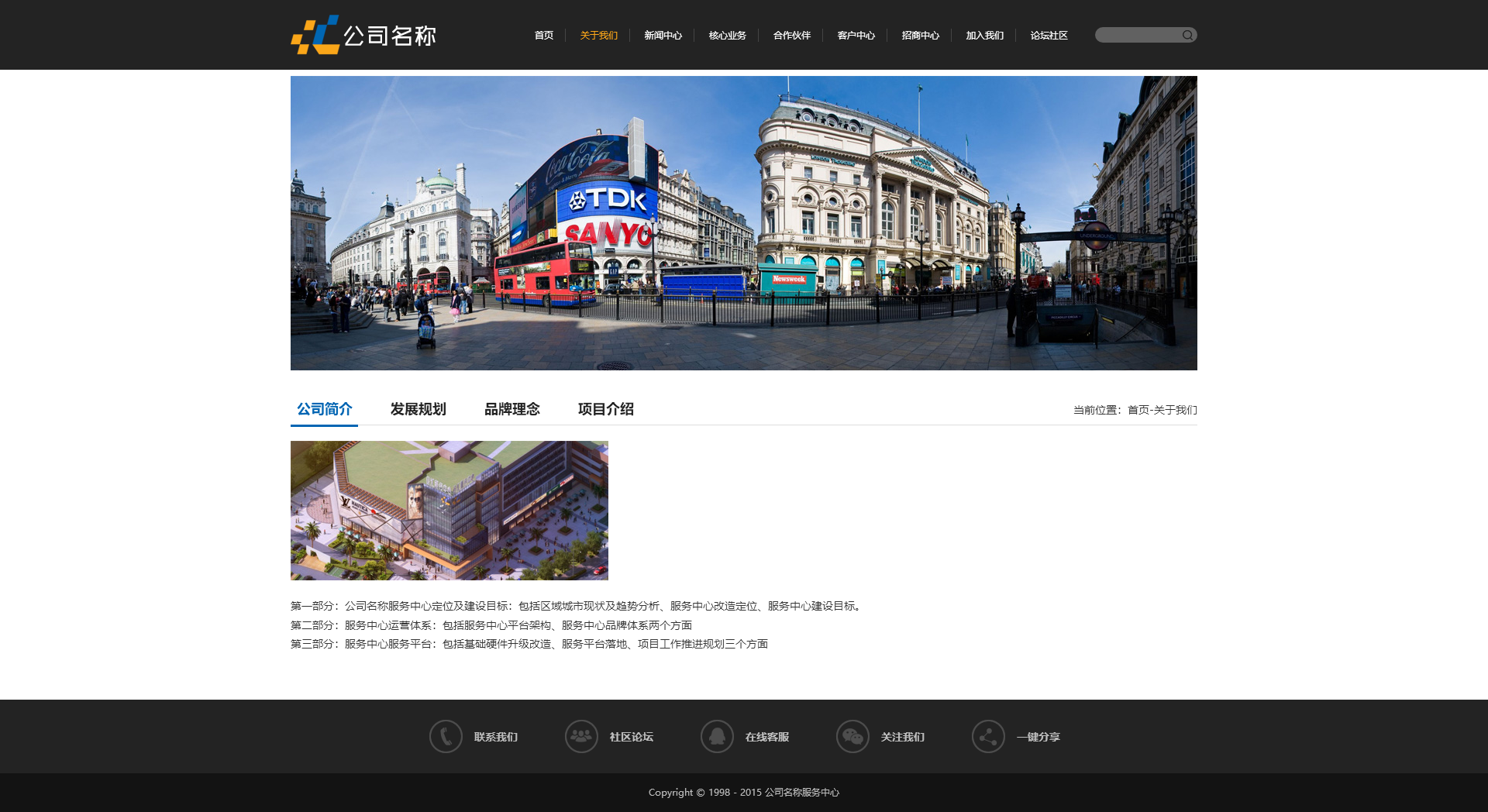Open 核心业务 in the top navigation
1488x812 pixels.
pyautogui.click(x=727, y=36)
